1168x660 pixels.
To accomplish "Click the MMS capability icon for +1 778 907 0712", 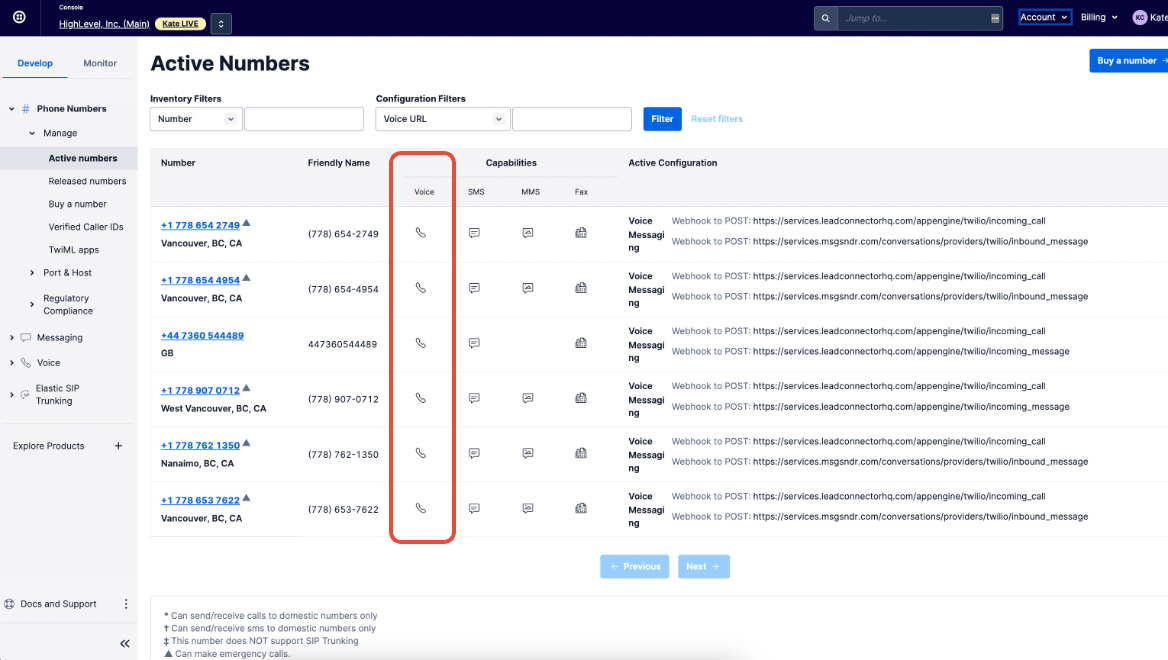I will coord(527,398).
